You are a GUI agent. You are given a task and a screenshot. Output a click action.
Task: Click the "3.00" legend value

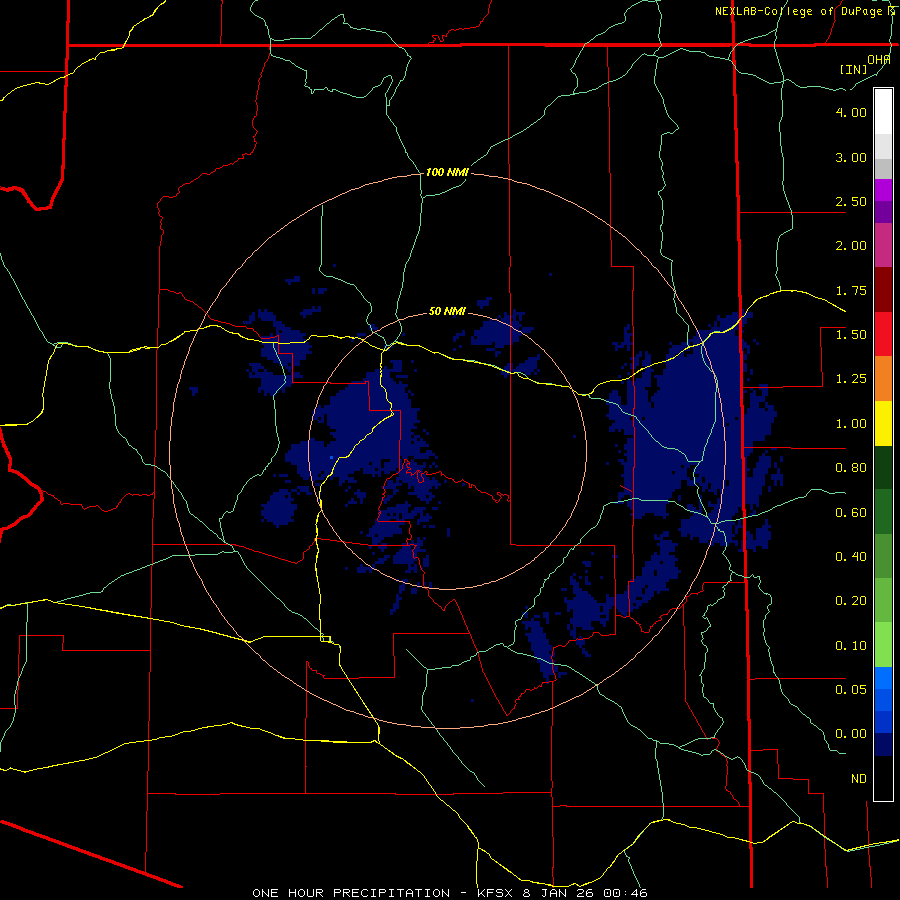coord(851,157)
